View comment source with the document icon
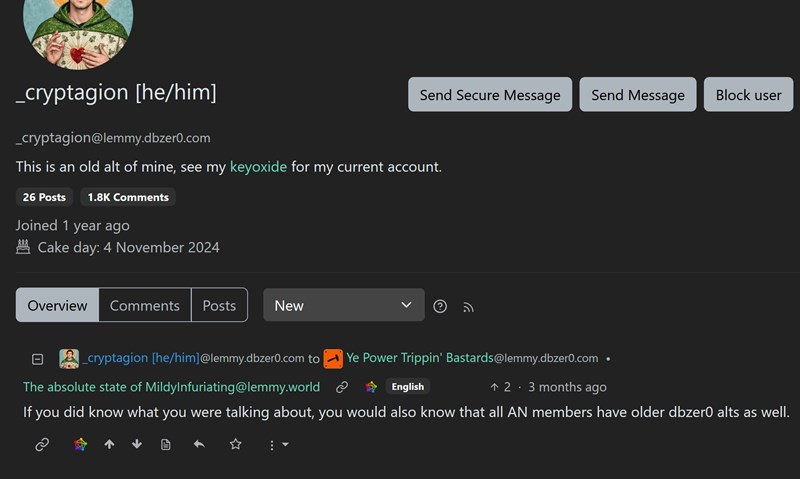The width and height of the screenshot is (800, 479). (166, 444)
